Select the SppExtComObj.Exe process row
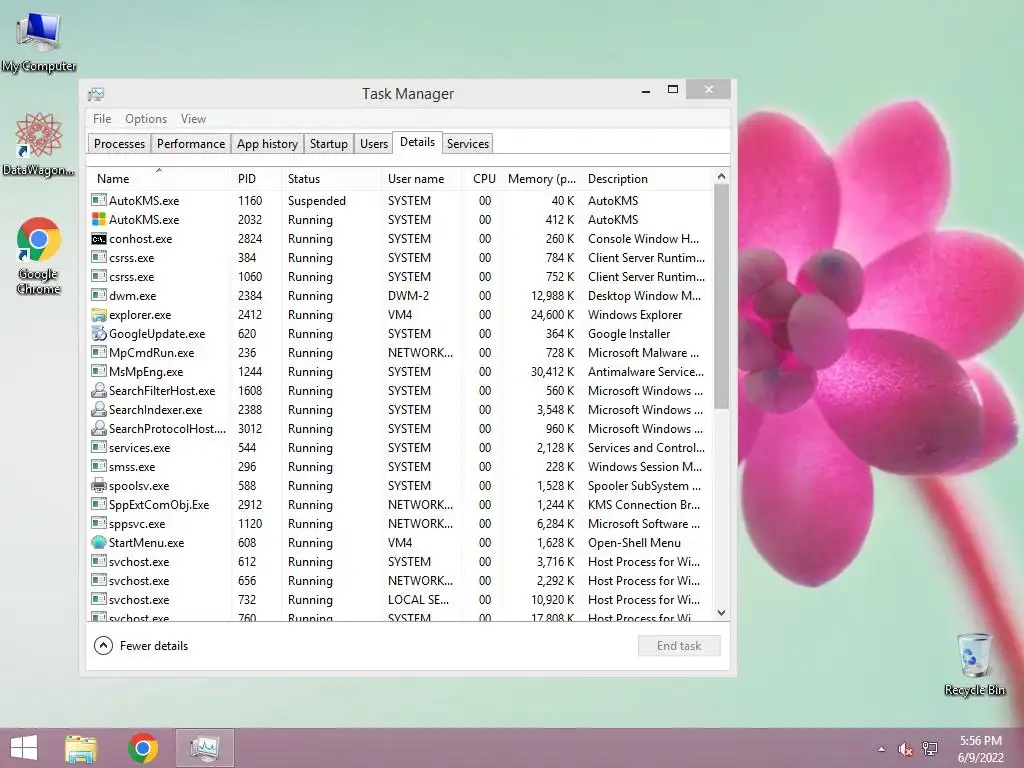This screenshot has width=1024, height=768. point(400,505)
